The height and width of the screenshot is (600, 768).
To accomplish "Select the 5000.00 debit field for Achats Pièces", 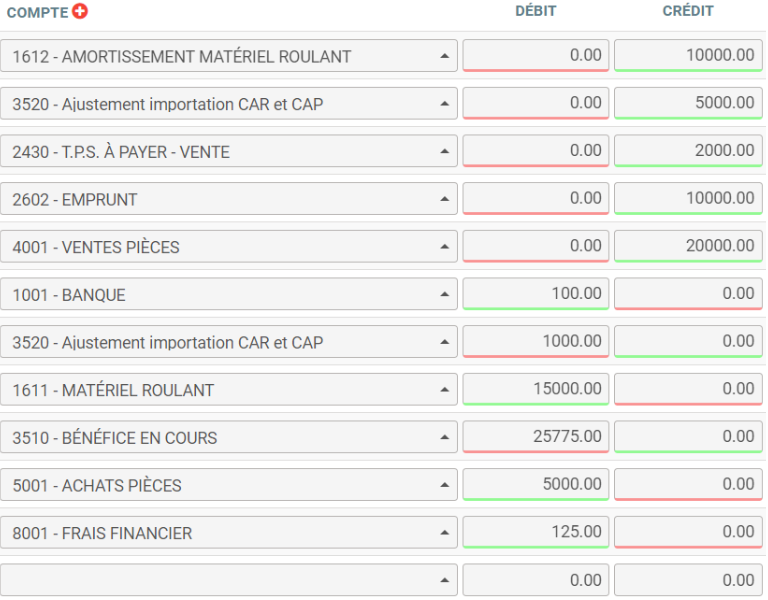I will pyautogui.click(x=535, y=484).
